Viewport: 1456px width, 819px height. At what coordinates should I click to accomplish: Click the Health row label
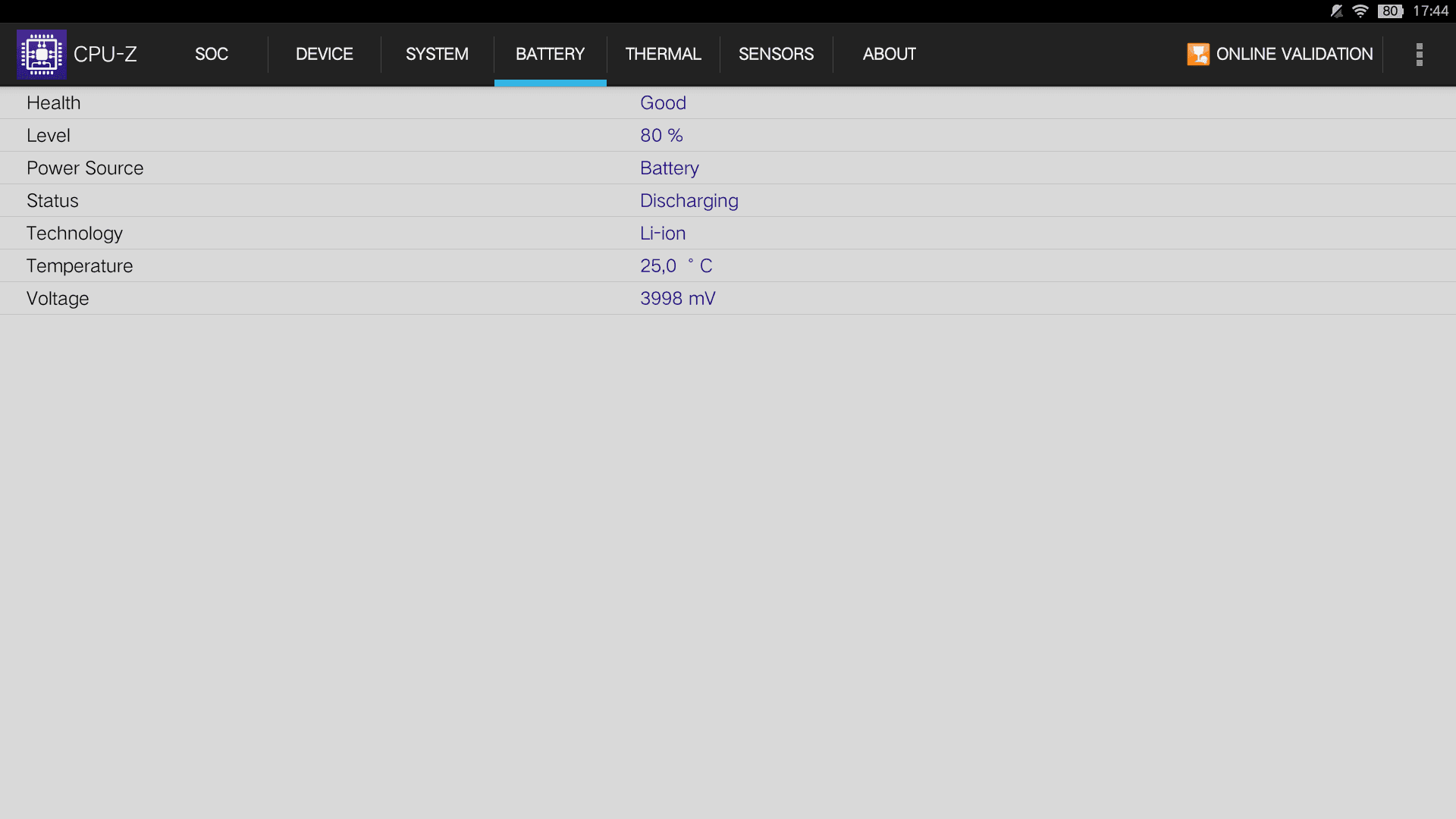[x=54, y=103]
